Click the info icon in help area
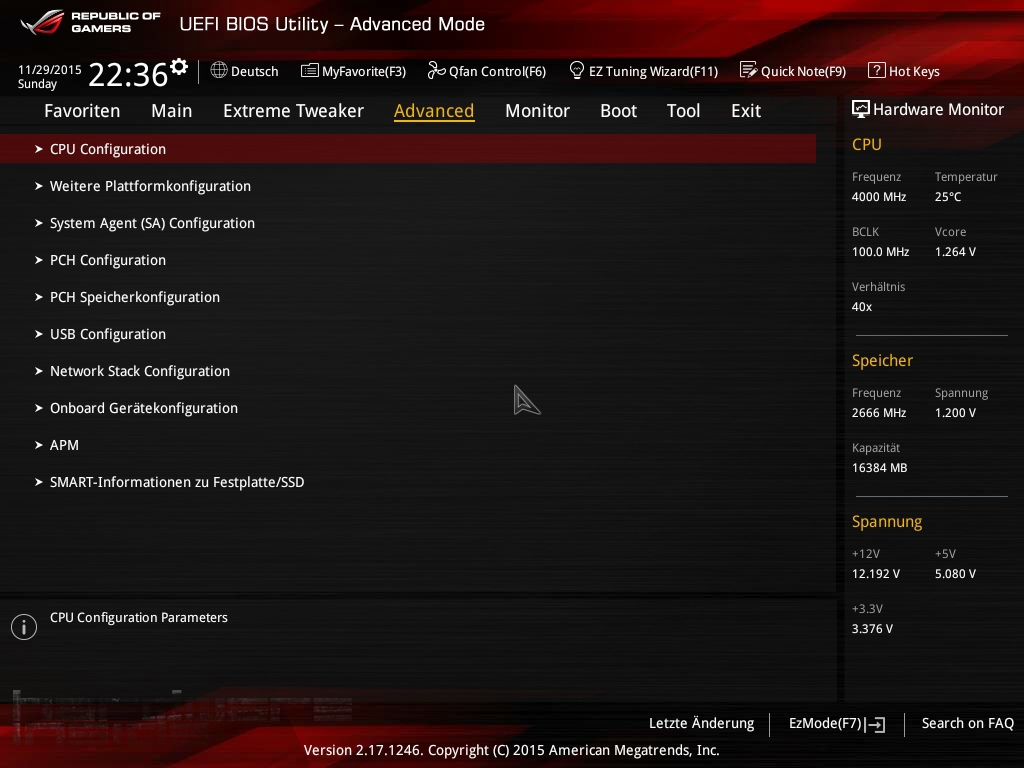1024x768 pixels. (x=23, y=627)
